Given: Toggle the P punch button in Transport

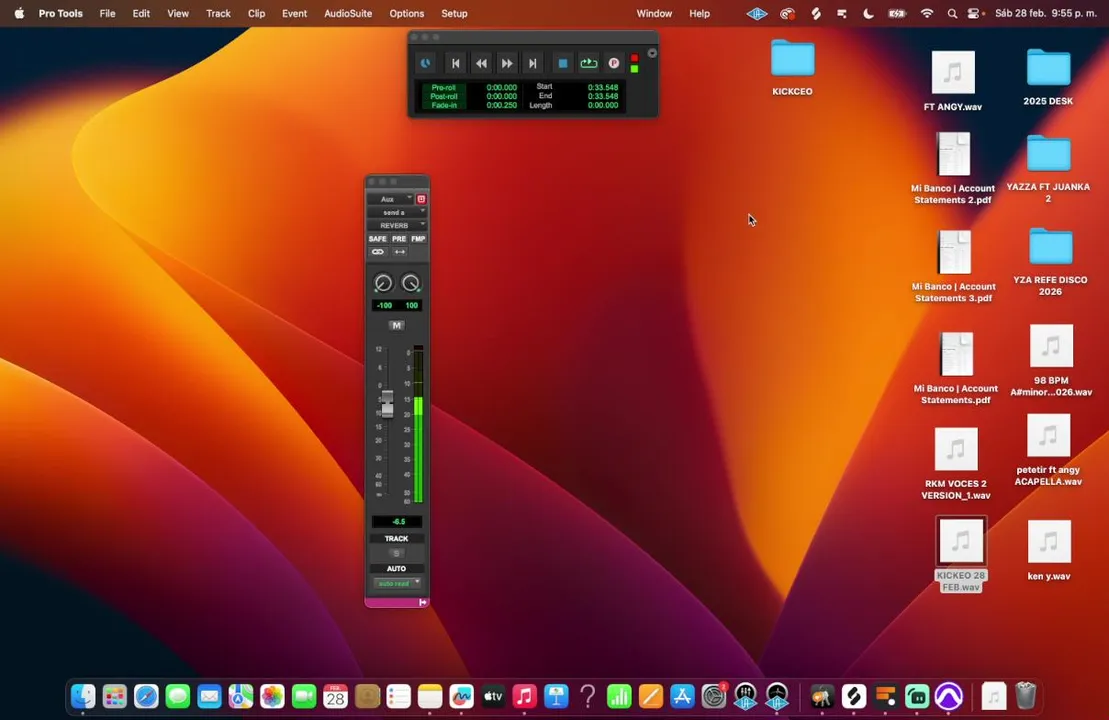Looking at the screenshot, I should click(x=614, y=63).
